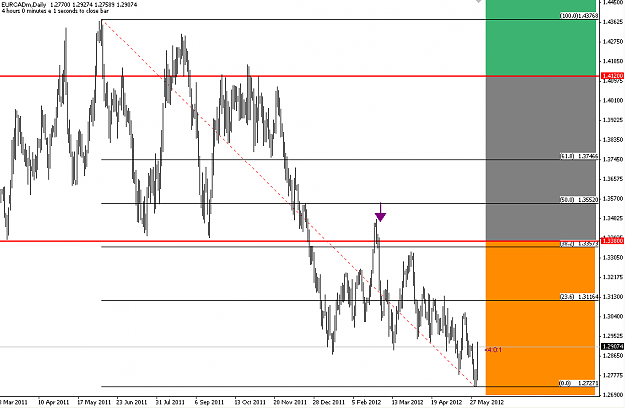625x408 pixels.
Task: Click the red 1.4120 price tag on axis
Action: point(612,76)
